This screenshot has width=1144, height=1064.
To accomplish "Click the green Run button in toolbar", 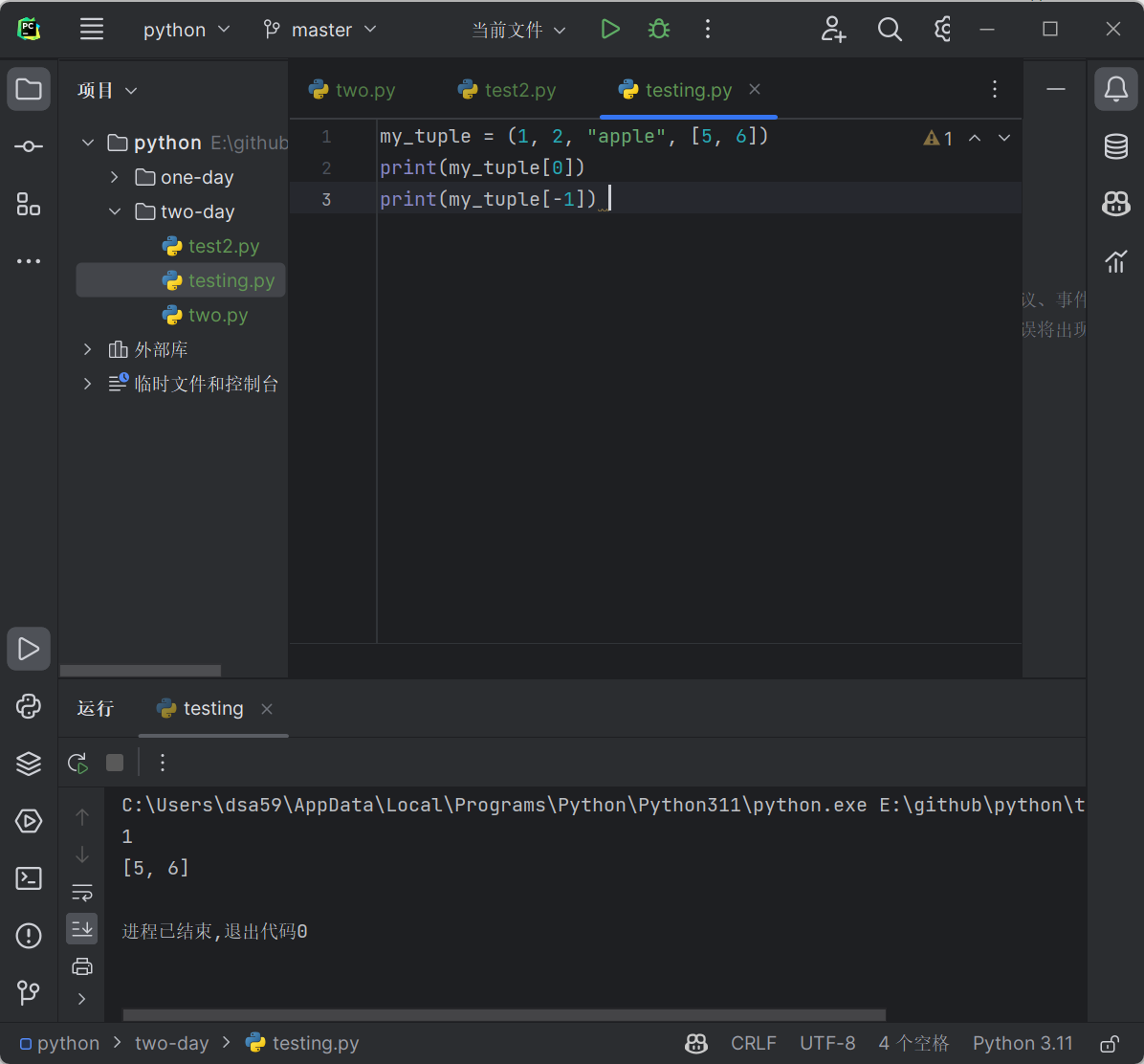I will coord(610,30).
